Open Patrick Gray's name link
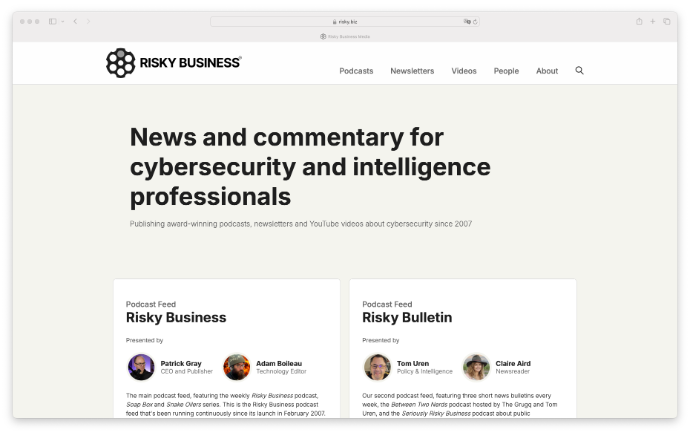The height and width of the screenshot is (435, 690). (181, 363)
